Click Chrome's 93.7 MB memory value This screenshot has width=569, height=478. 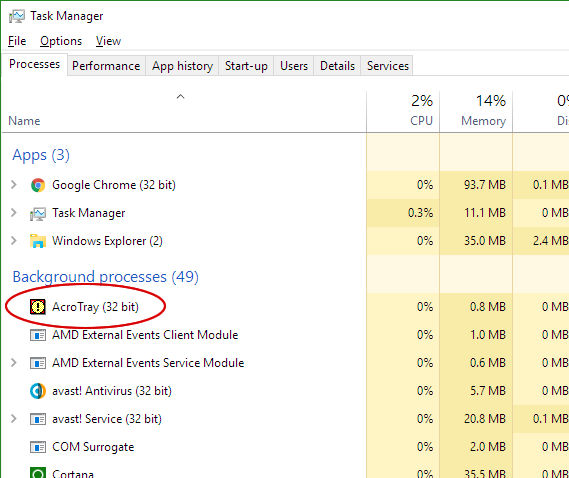[484, 185]
